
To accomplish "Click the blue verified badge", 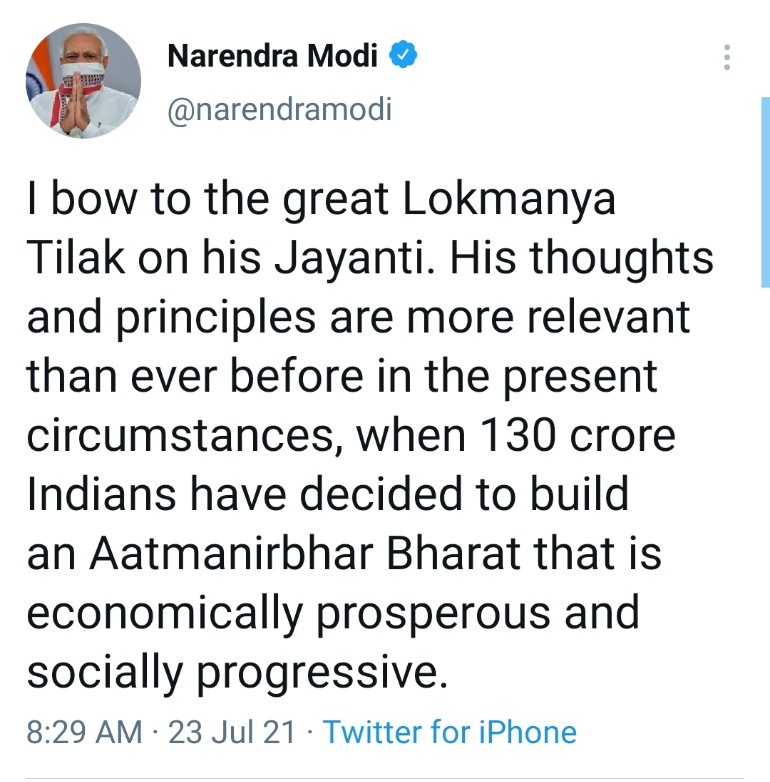I will coord(403,55).
